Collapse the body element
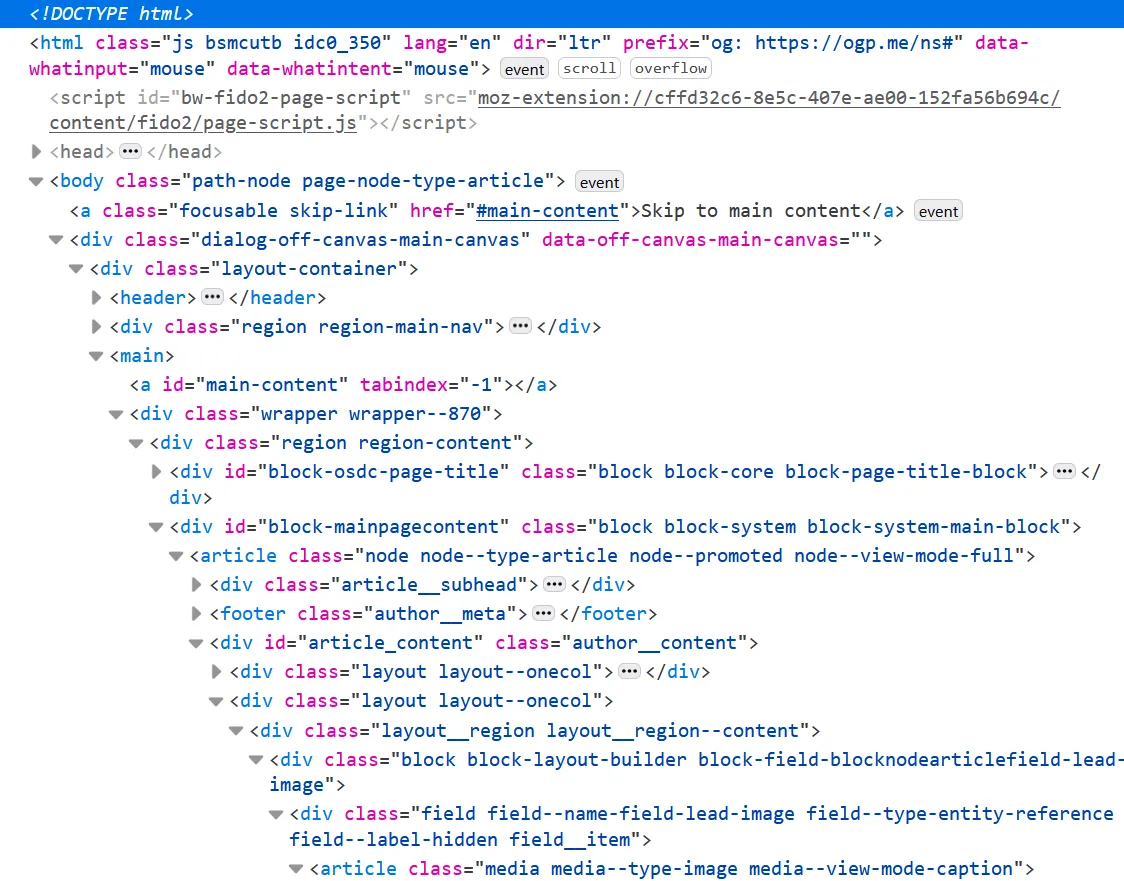This screenshot has width=1124, height=881. pyautogui.click(x=35, y=181)
